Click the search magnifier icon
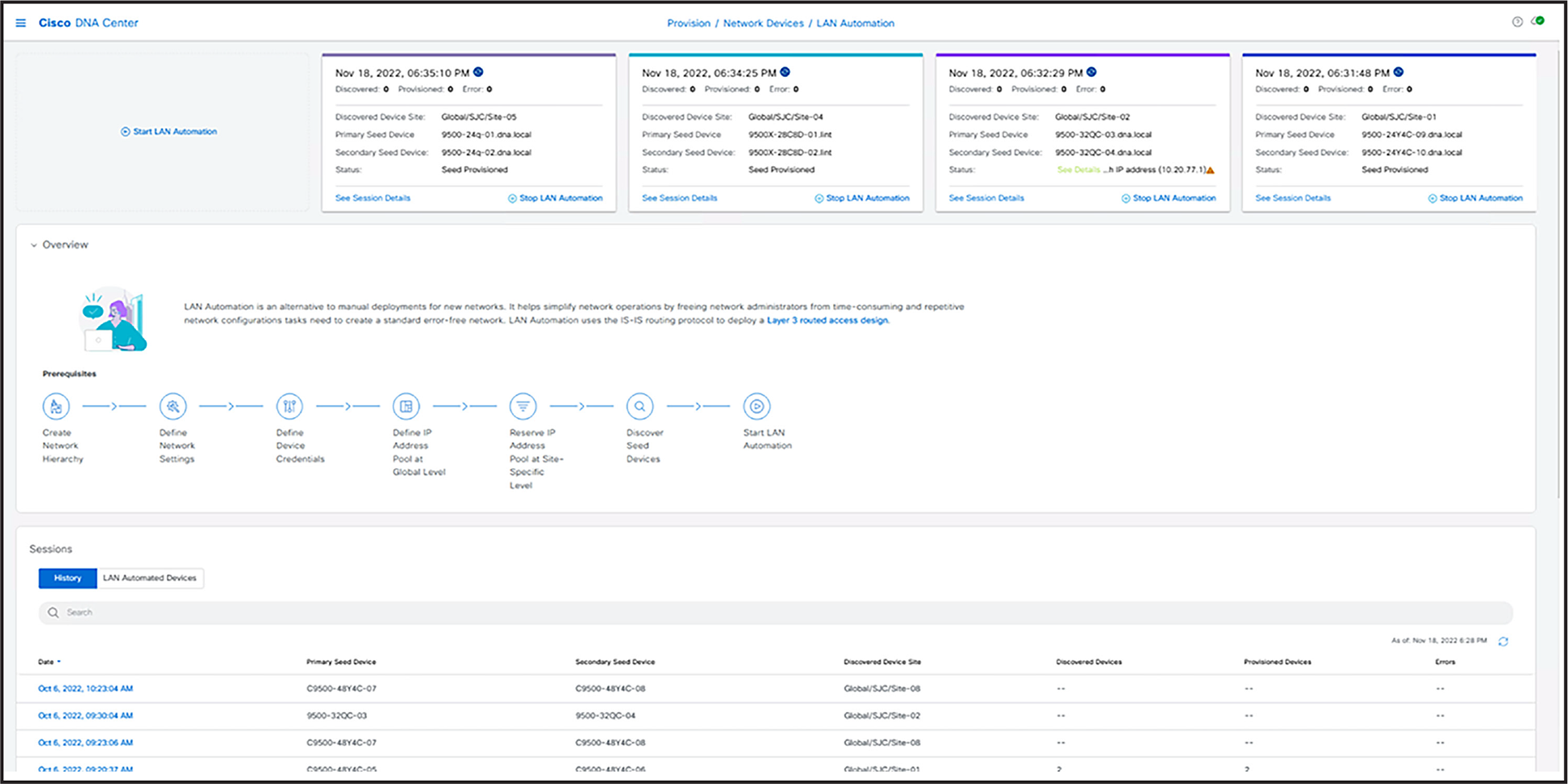The height and width of the screenshot is (784, 1568). tap(53, 612)
